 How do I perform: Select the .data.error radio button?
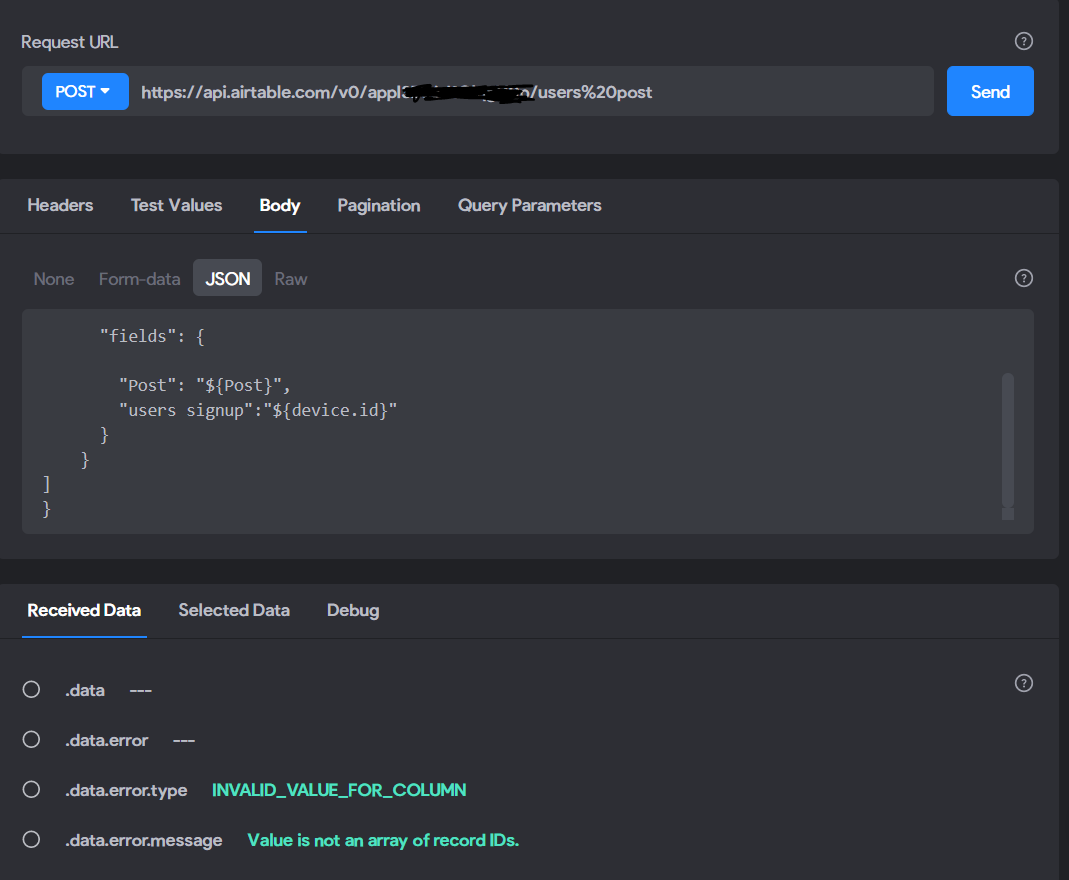(31, 740)
